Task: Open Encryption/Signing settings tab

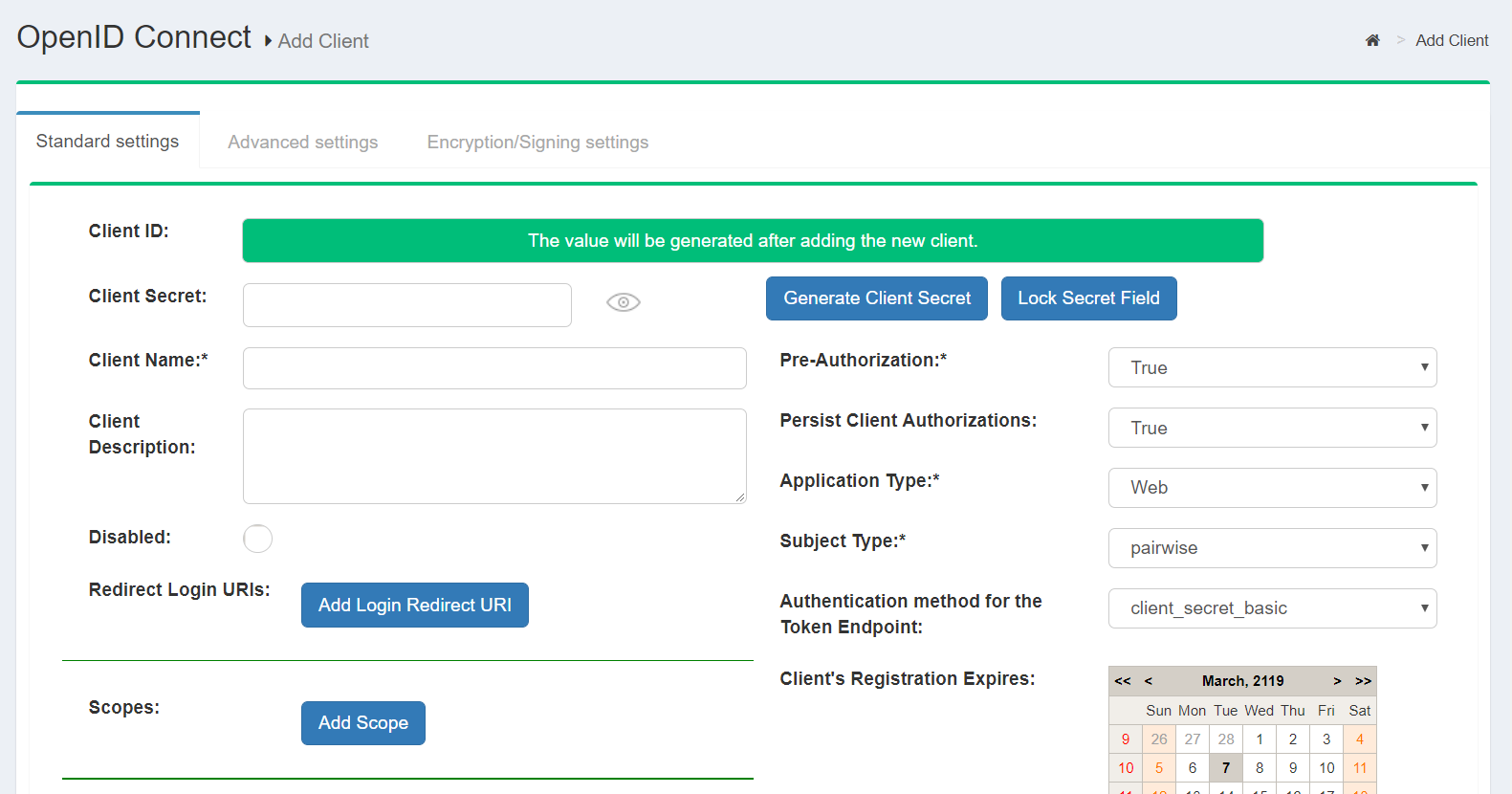Action: click(537, 142)
